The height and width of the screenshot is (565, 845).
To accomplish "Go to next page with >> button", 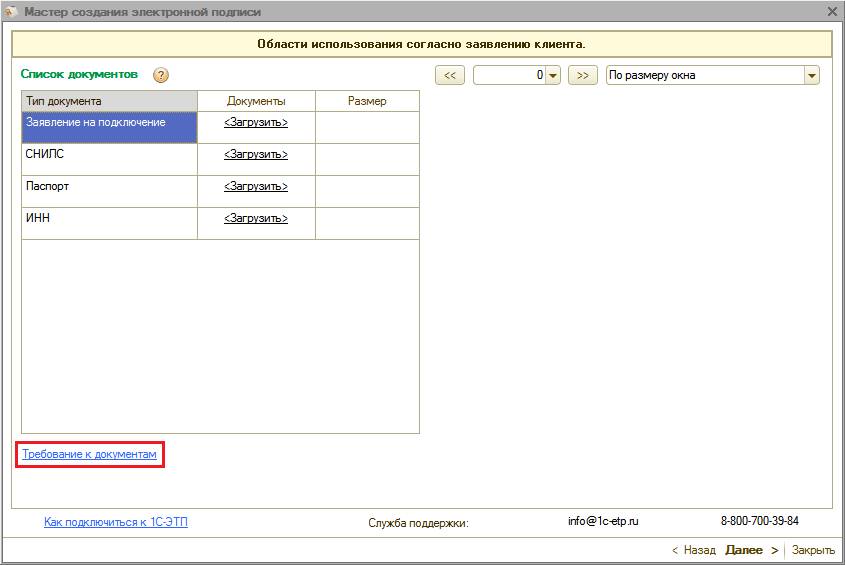I will pyautogui.click(x=583, y=75).
